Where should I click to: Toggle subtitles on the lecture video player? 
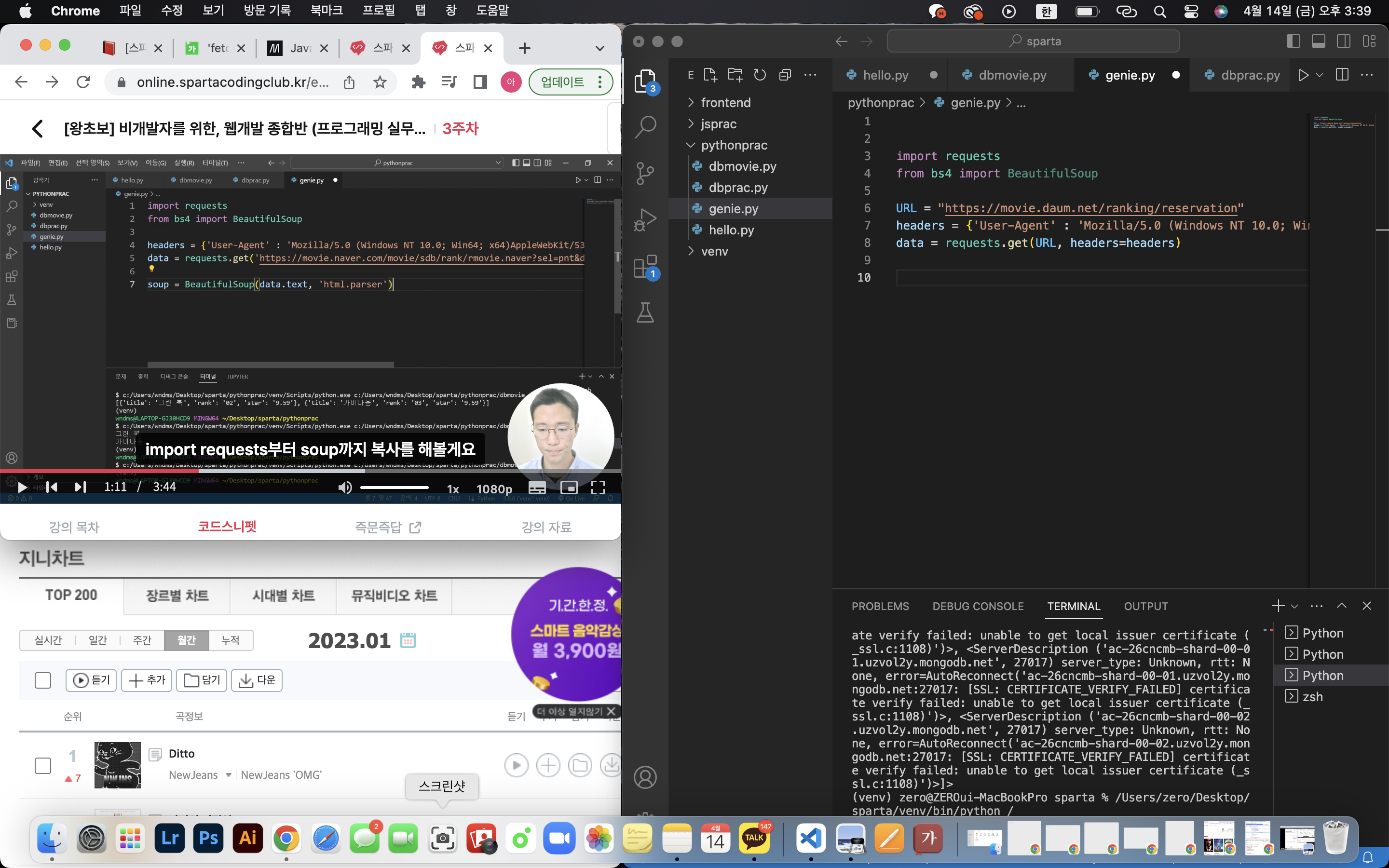click(537, 488)
